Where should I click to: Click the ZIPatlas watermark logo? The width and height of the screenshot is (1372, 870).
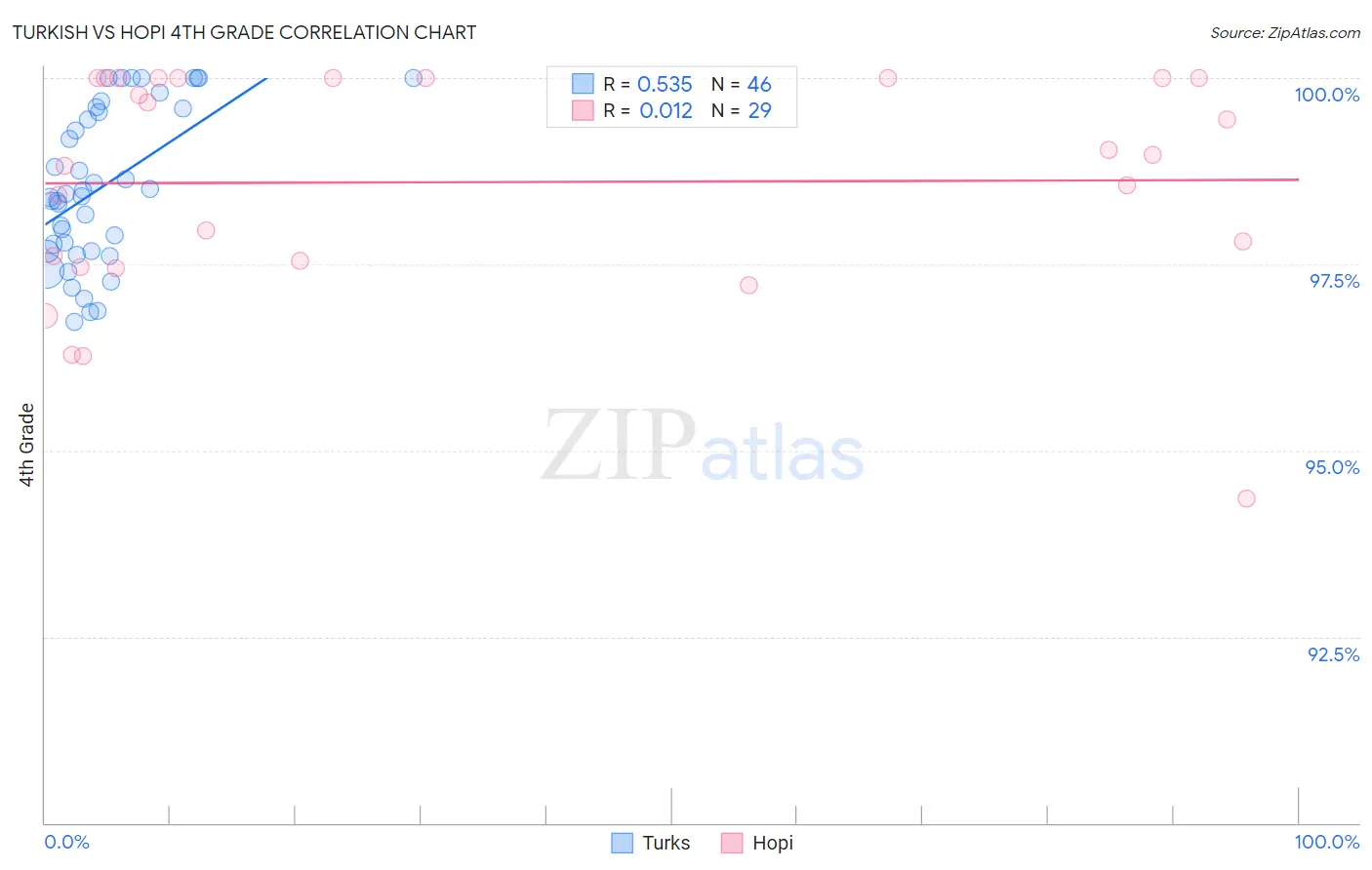(703, 447)
